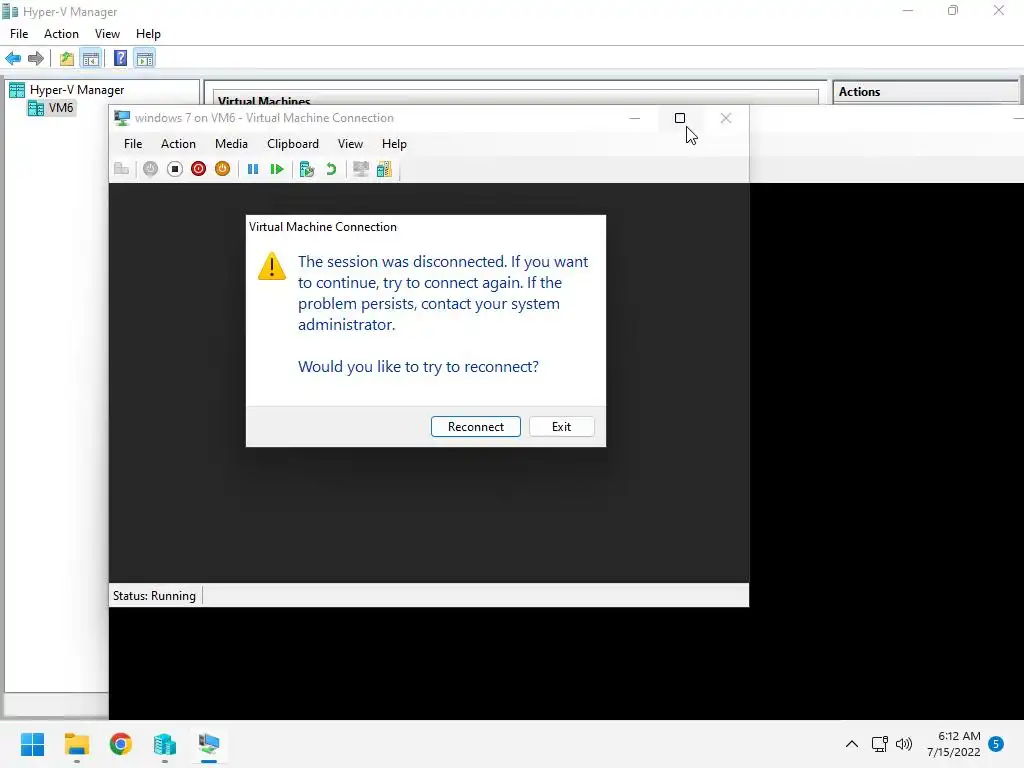This screenshot has width=1024, height=768.
Task: Open Help via the blue question mark icon
Action: [120, 59]
